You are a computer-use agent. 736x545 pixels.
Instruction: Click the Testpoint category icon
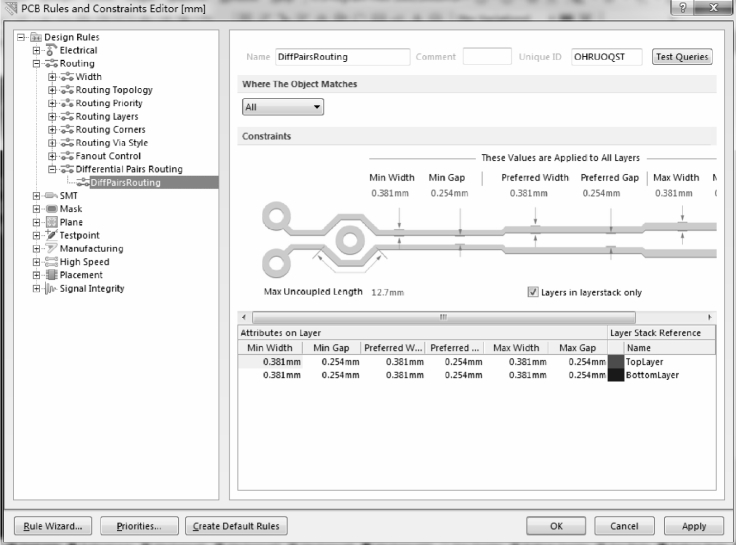[51, 235]
